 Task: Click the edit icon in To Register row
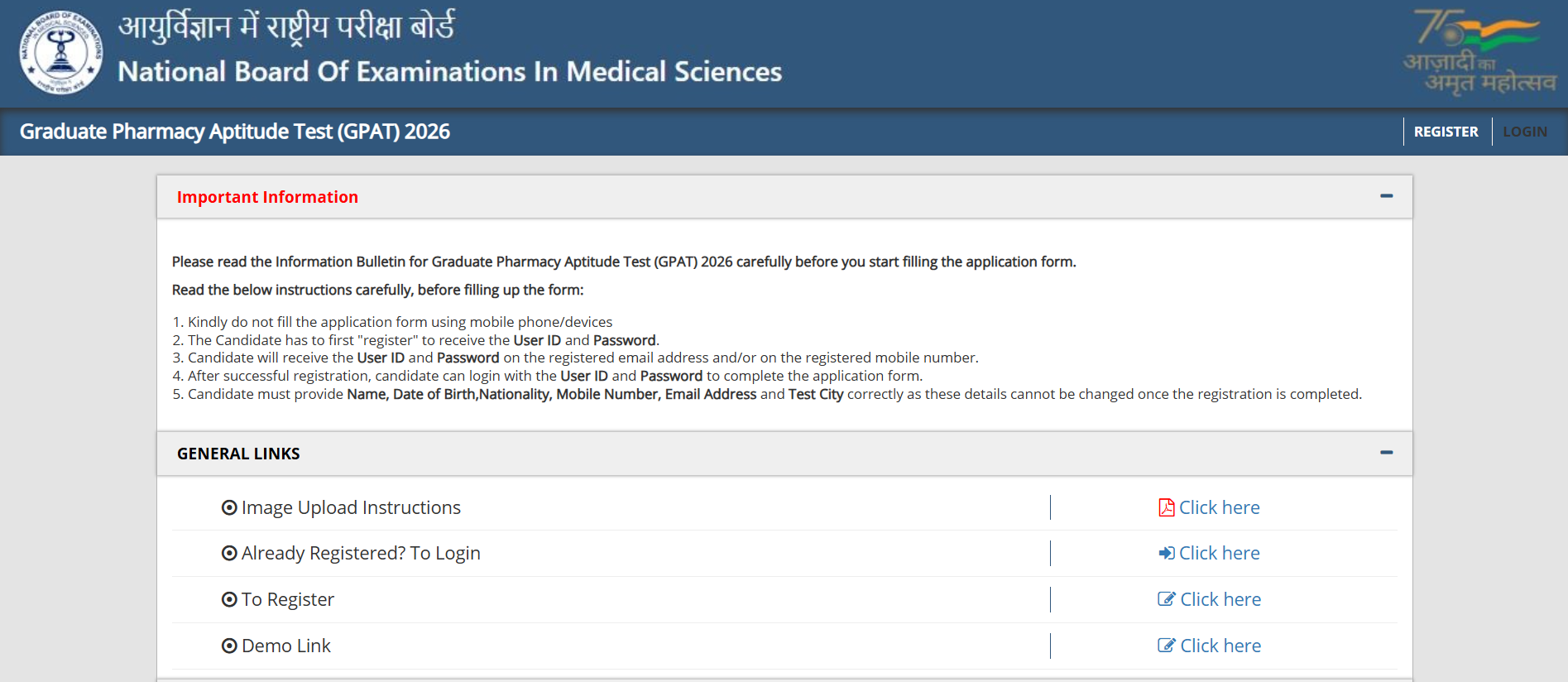point(1166,599)
